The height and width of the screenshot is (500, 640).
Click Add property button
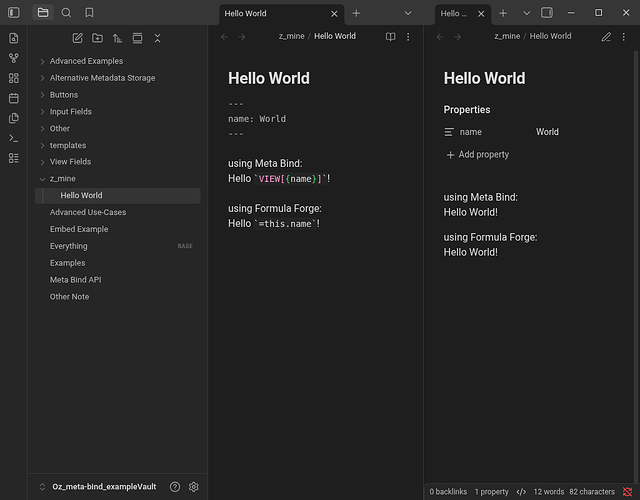(x=478, y=155)
